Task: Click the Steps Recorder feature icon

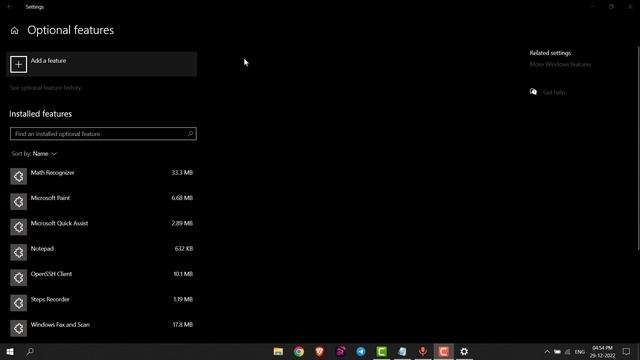Action: coord(18,303)
